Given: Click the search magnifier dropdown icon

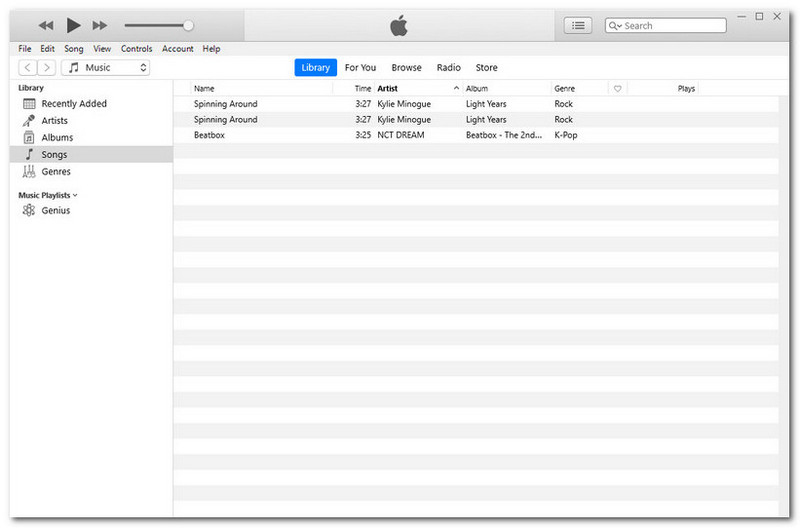Looking at the screenshot, I should pyautogui.click(x=615, y=26).
